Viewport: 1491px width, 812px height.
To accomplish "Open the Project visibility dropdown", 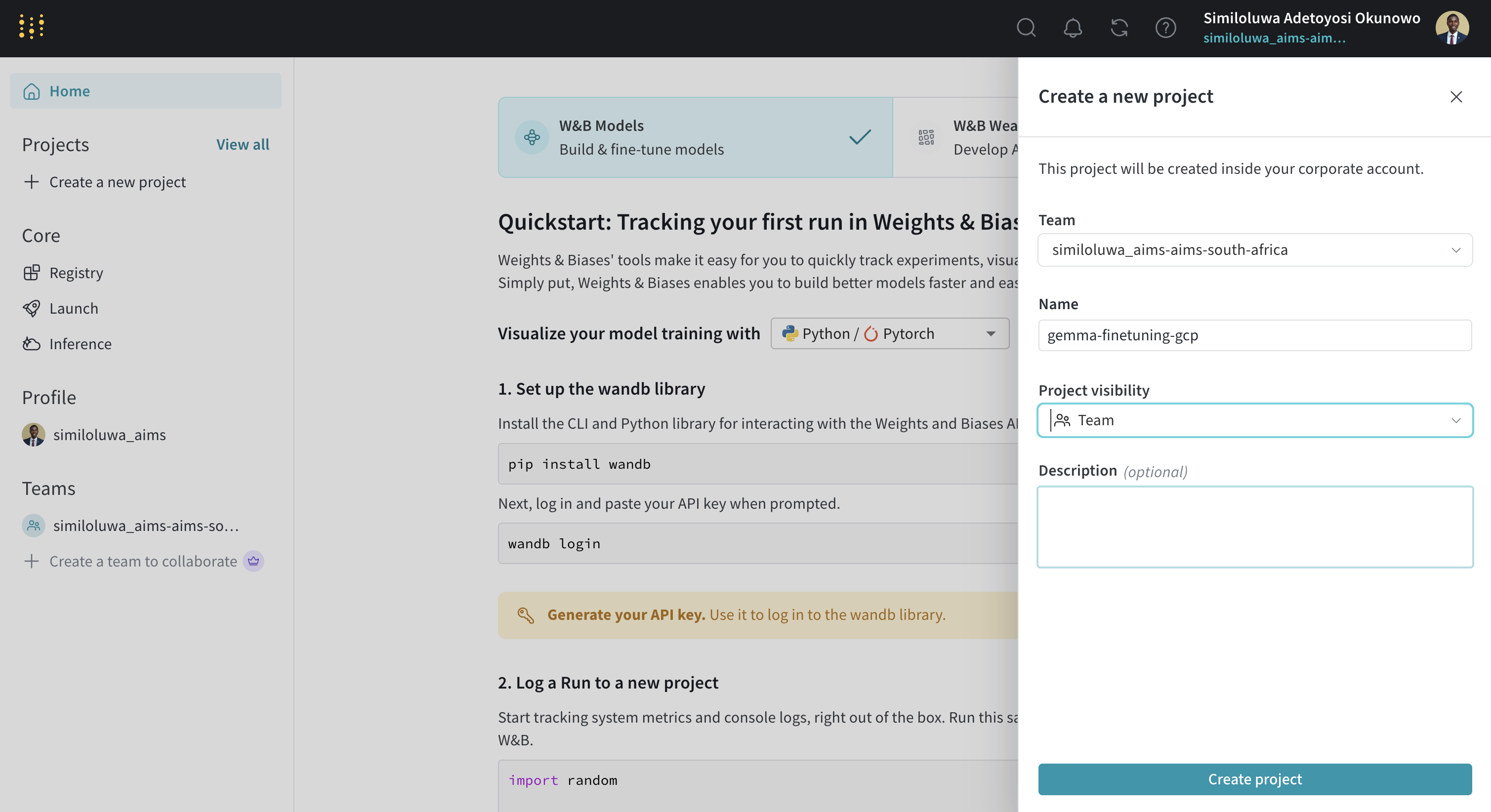I will [1255, 420].
